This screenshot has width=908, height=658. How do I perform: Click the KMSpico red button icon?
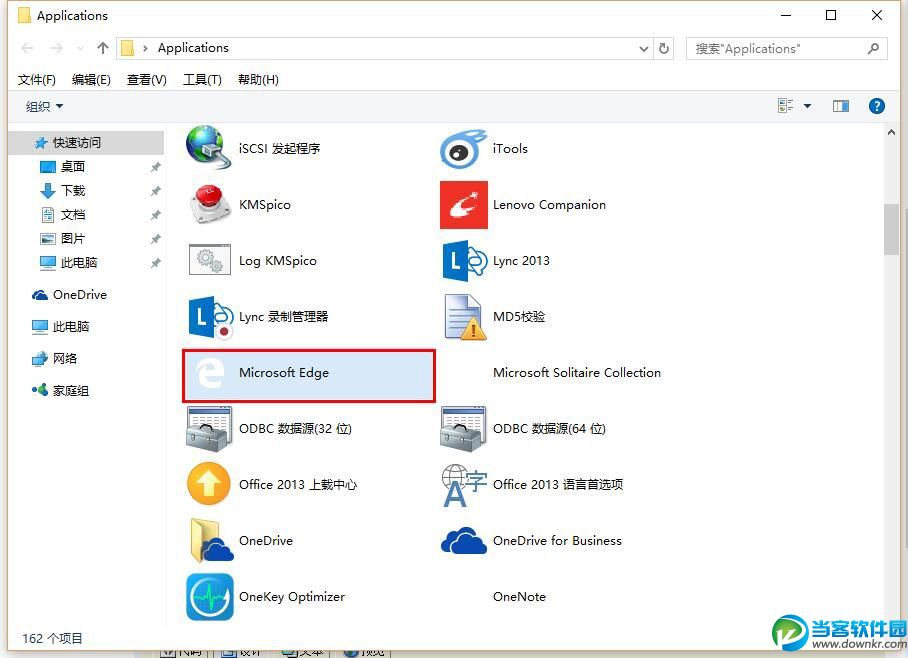(209, 204)
